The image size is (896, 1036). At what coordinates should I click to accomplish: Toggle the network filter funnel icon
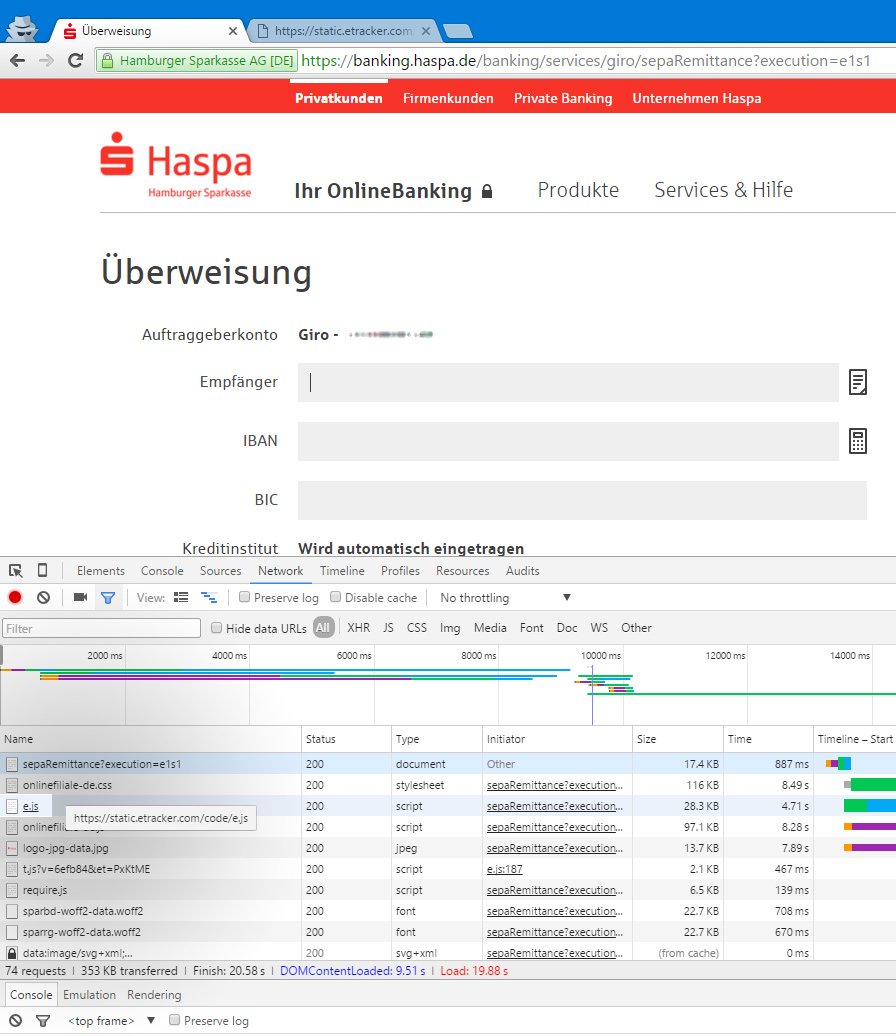pos(108,598)
